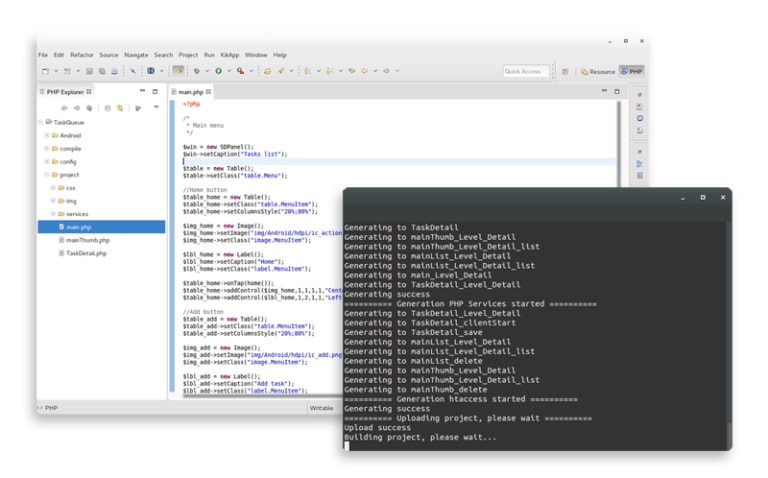768x478 pixels.
Task: Select the main.php editor tab
Action: coord(191,92)
